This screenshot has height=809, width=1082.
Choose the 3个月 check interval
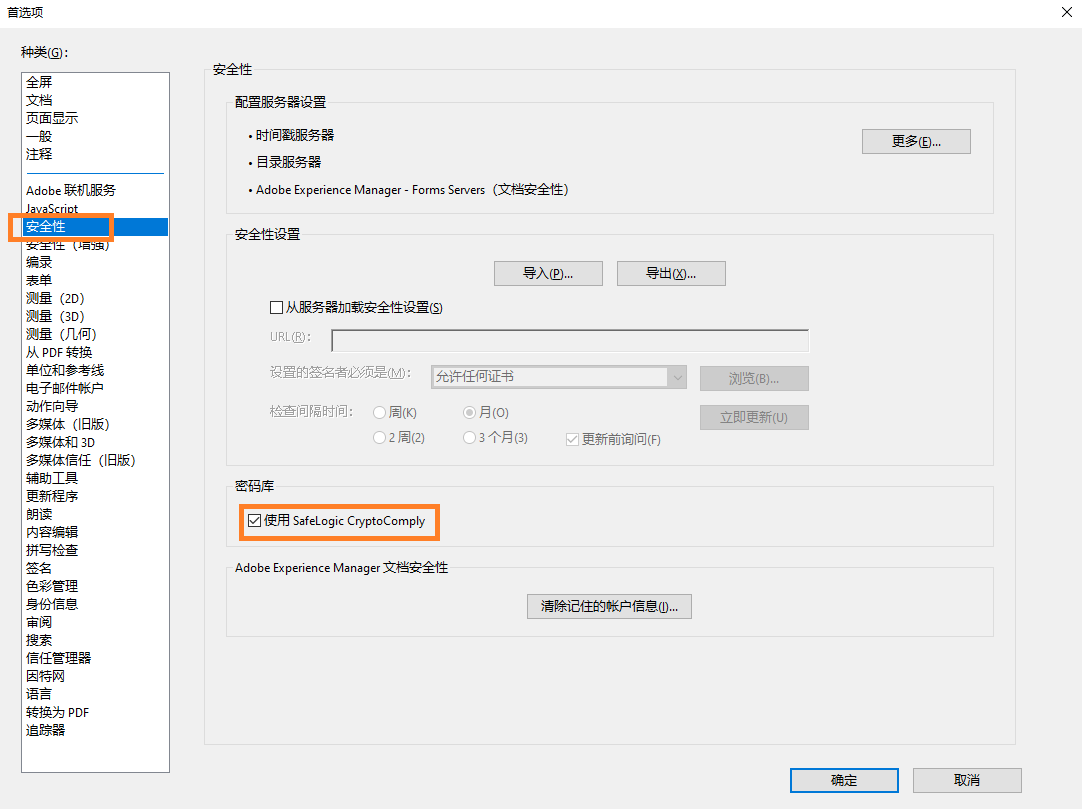click(469, 437)
